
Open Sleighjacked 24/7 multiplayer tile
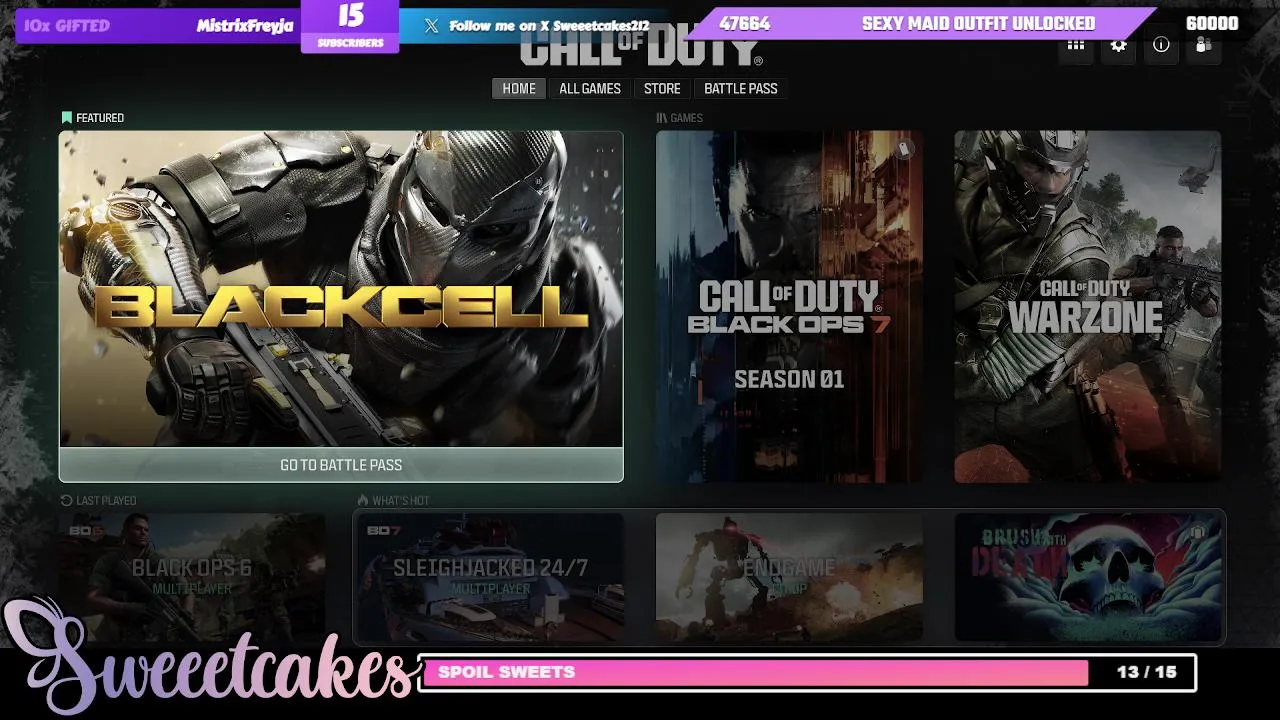point(490,578)
